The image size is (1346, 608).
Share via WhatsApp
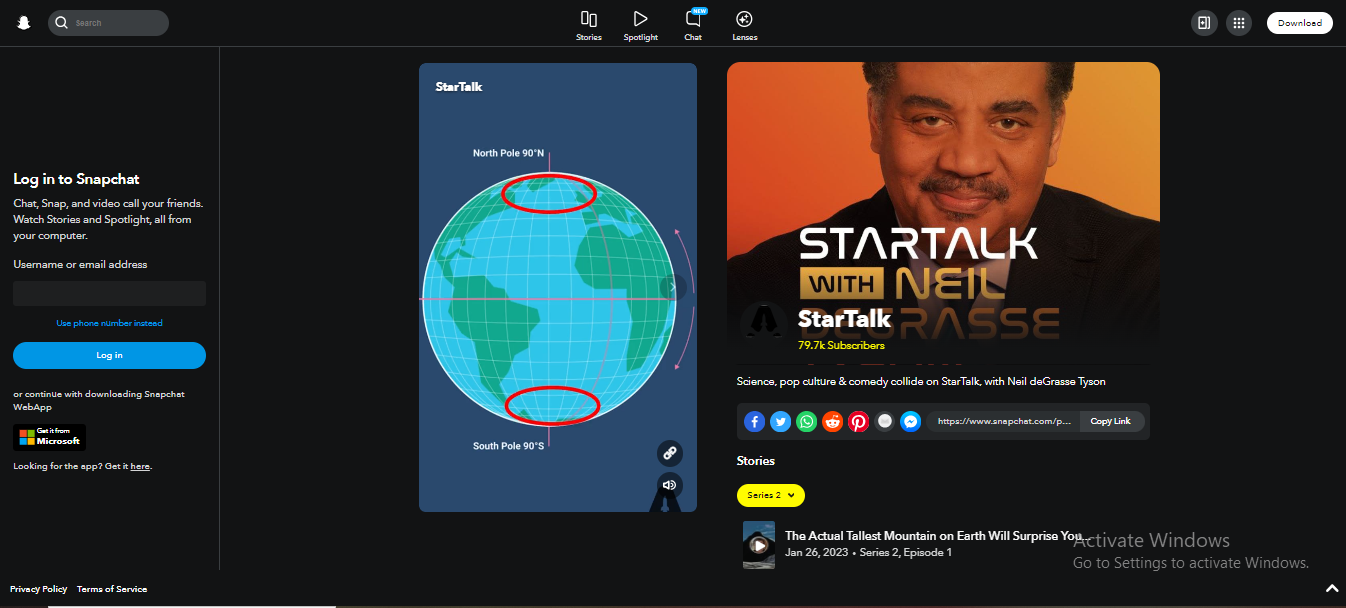click(x=807, y=422)
